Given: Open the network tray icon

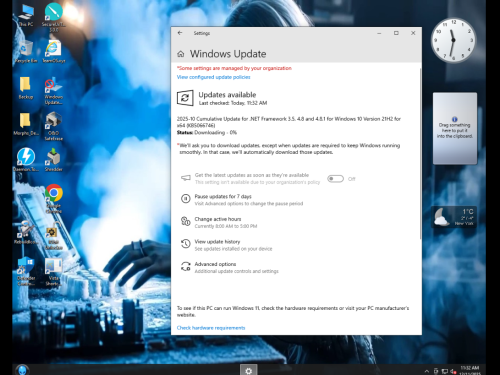Looking at the screenshot, I should [x=444, y=371].
